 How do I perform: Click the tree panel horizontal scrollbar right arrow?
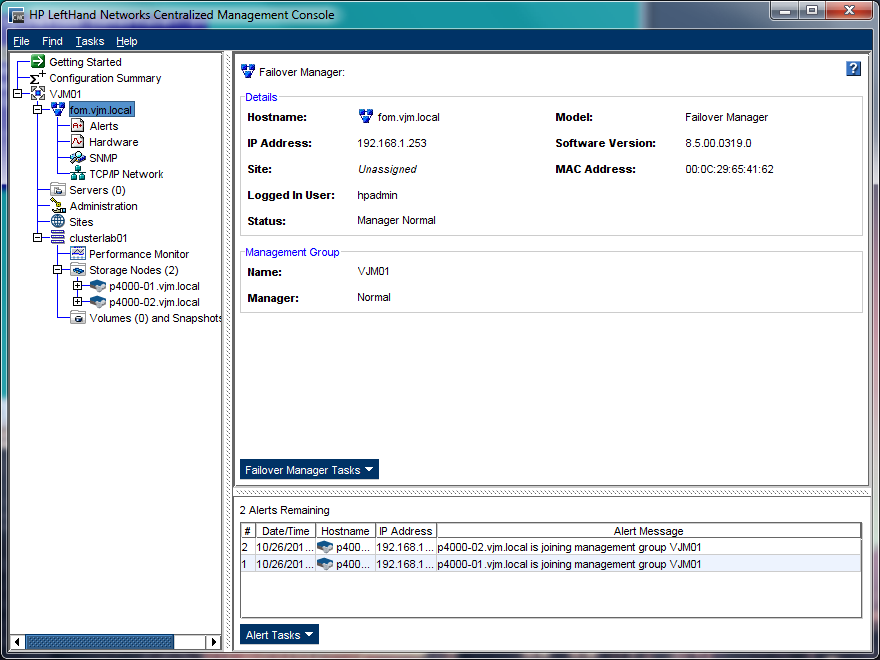pyautogui.click(x=213, y=642)
